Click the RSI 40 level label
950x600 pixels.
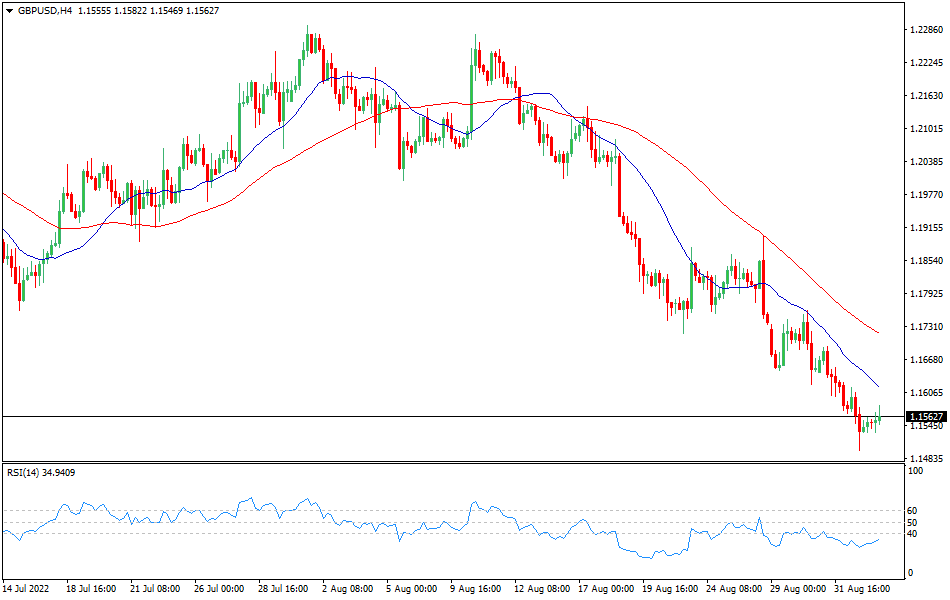tap(911, 532)
